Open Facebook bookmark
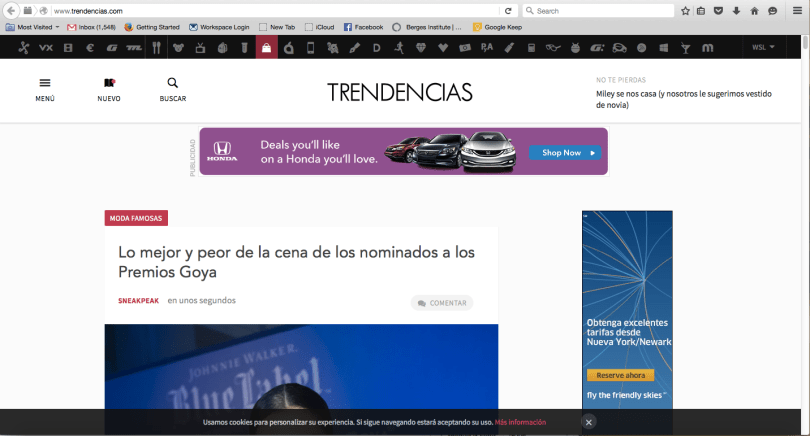 point(363,27)
